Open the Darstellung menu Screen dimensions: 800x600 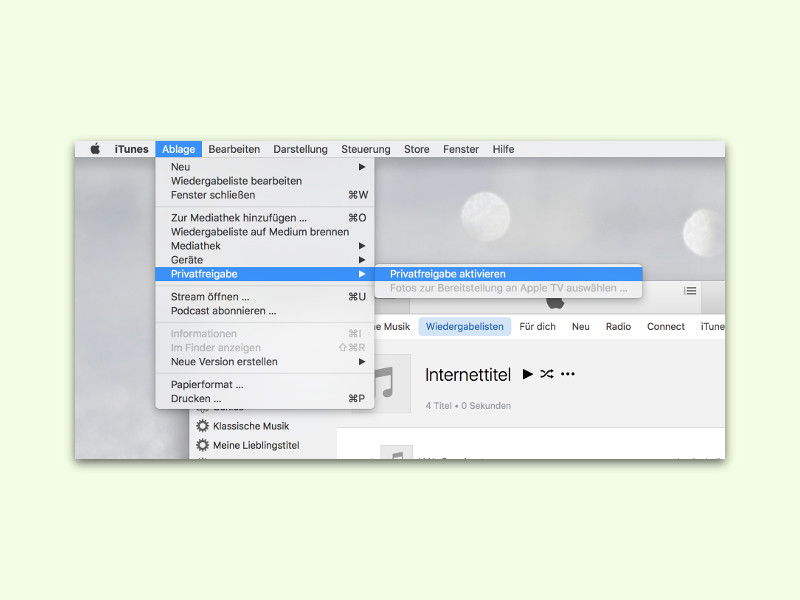coord(300,149)
